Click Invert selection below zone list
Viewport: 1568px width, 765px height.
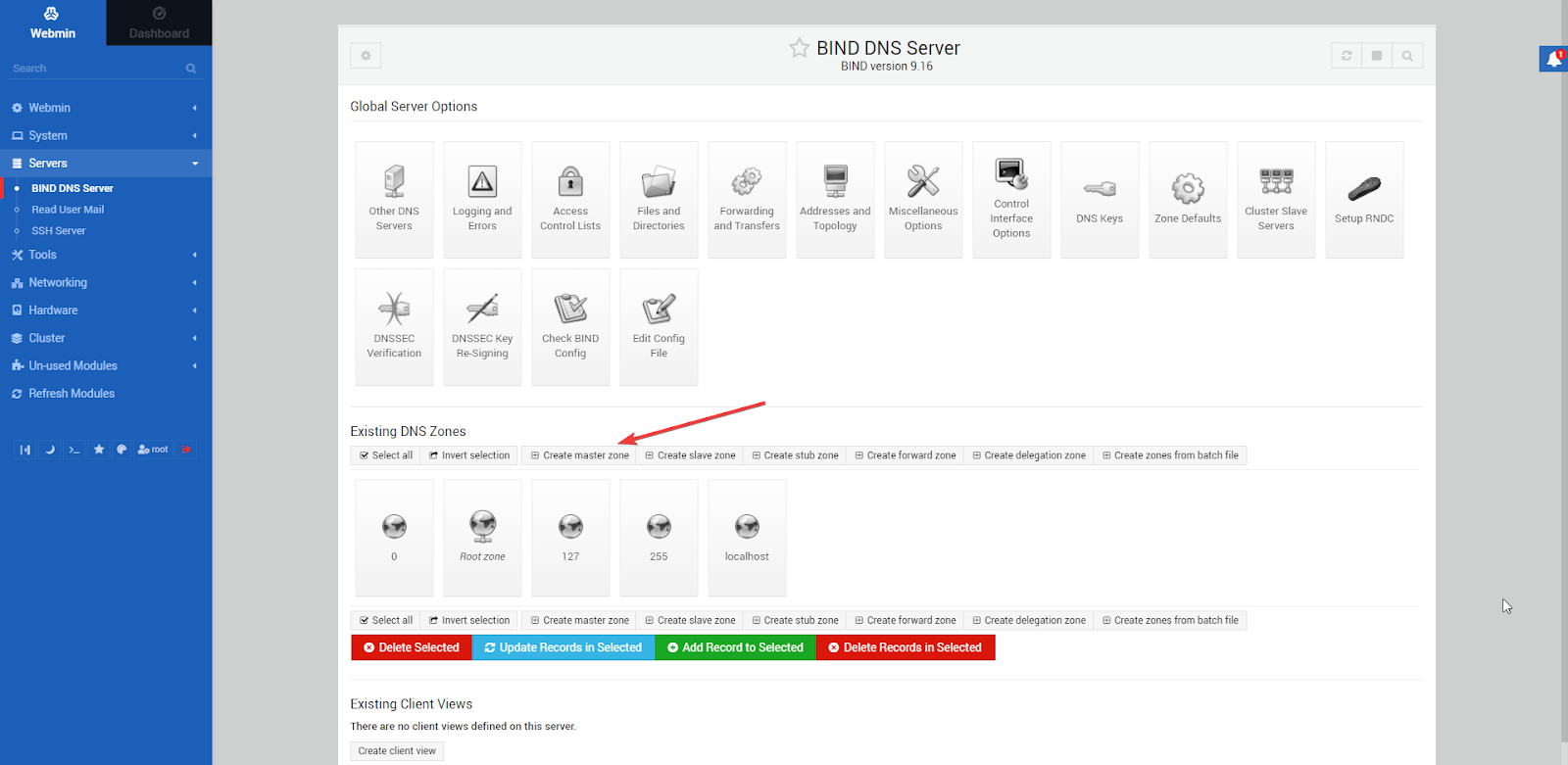click(469, 620)
